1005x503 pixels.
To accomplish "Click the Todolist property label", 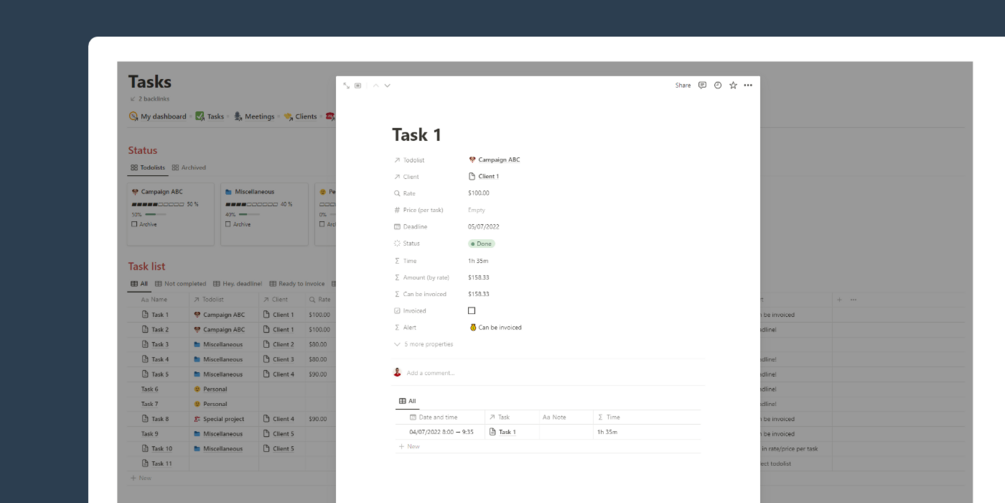I will [x=409, y=160].
